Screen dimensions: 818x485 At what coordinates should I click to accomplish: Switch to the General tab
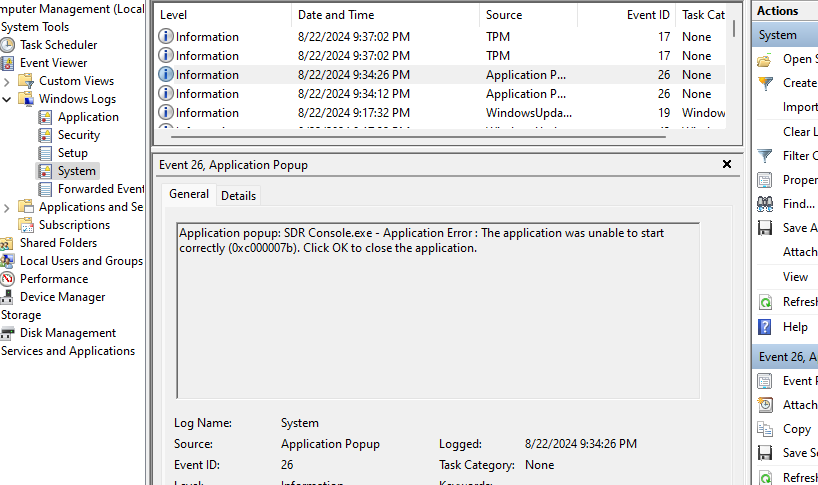[189, 195]
